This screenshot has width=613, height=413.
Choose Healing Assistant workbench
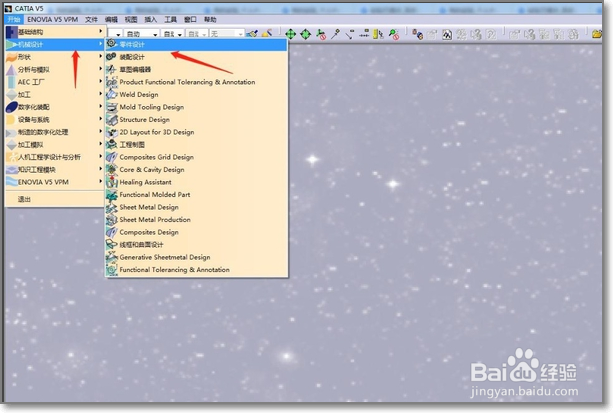197,182
